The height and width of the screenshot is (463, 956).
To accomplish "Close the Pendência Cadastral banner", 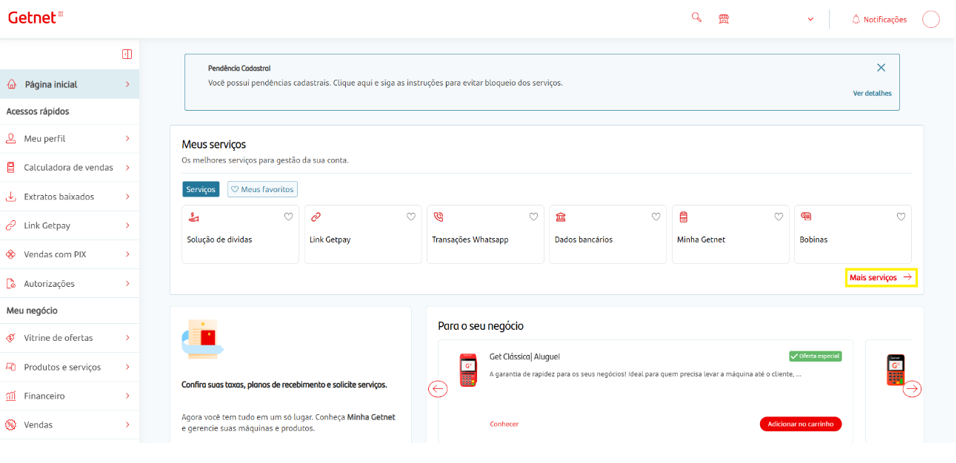I will pos(881,68).
